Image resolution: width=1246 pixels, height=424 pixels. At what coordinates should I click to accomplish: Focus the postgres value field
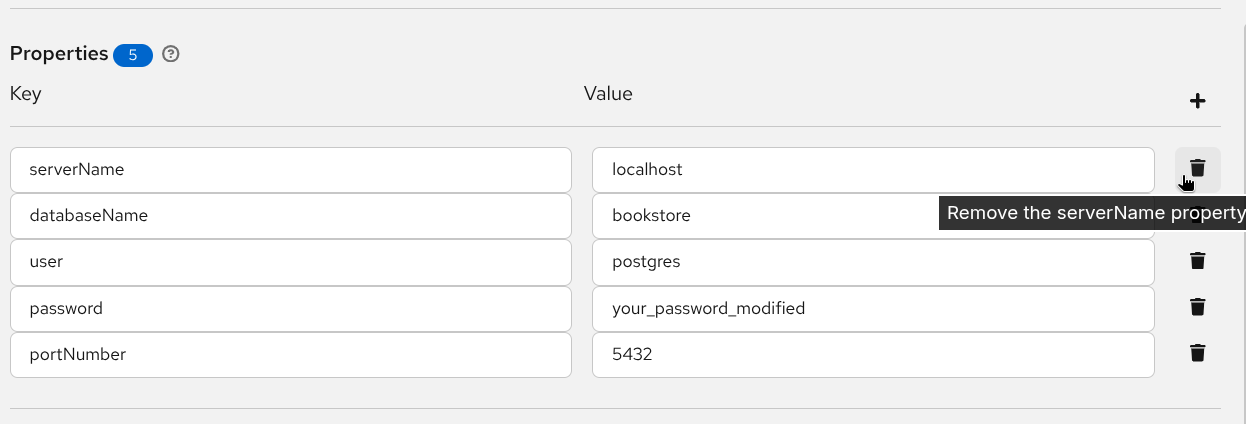coord(872,262)
